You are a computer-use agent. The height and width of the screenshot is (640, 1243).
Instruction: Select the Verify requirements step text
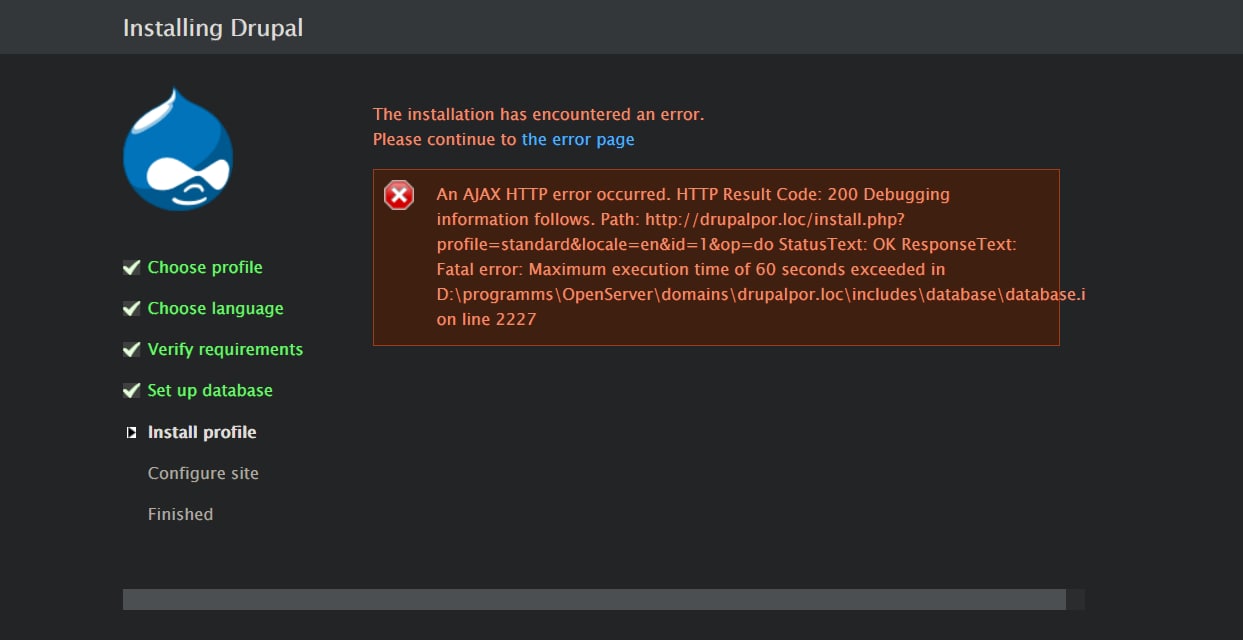click(225, 349)
